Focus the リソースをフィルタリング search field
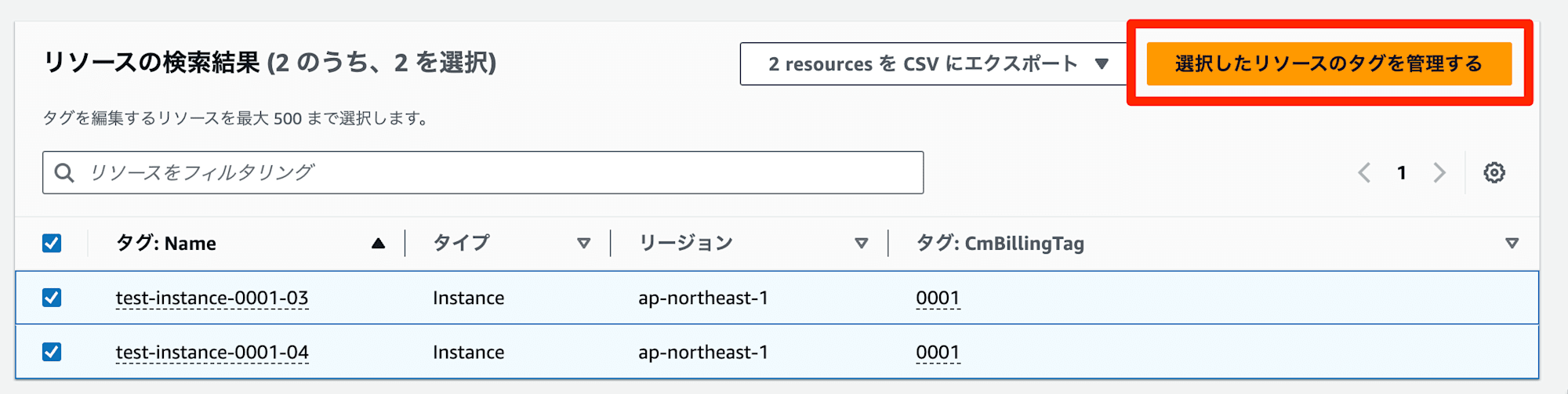Viewport: 1568px width, 394px height. click(x=483, y=172)
